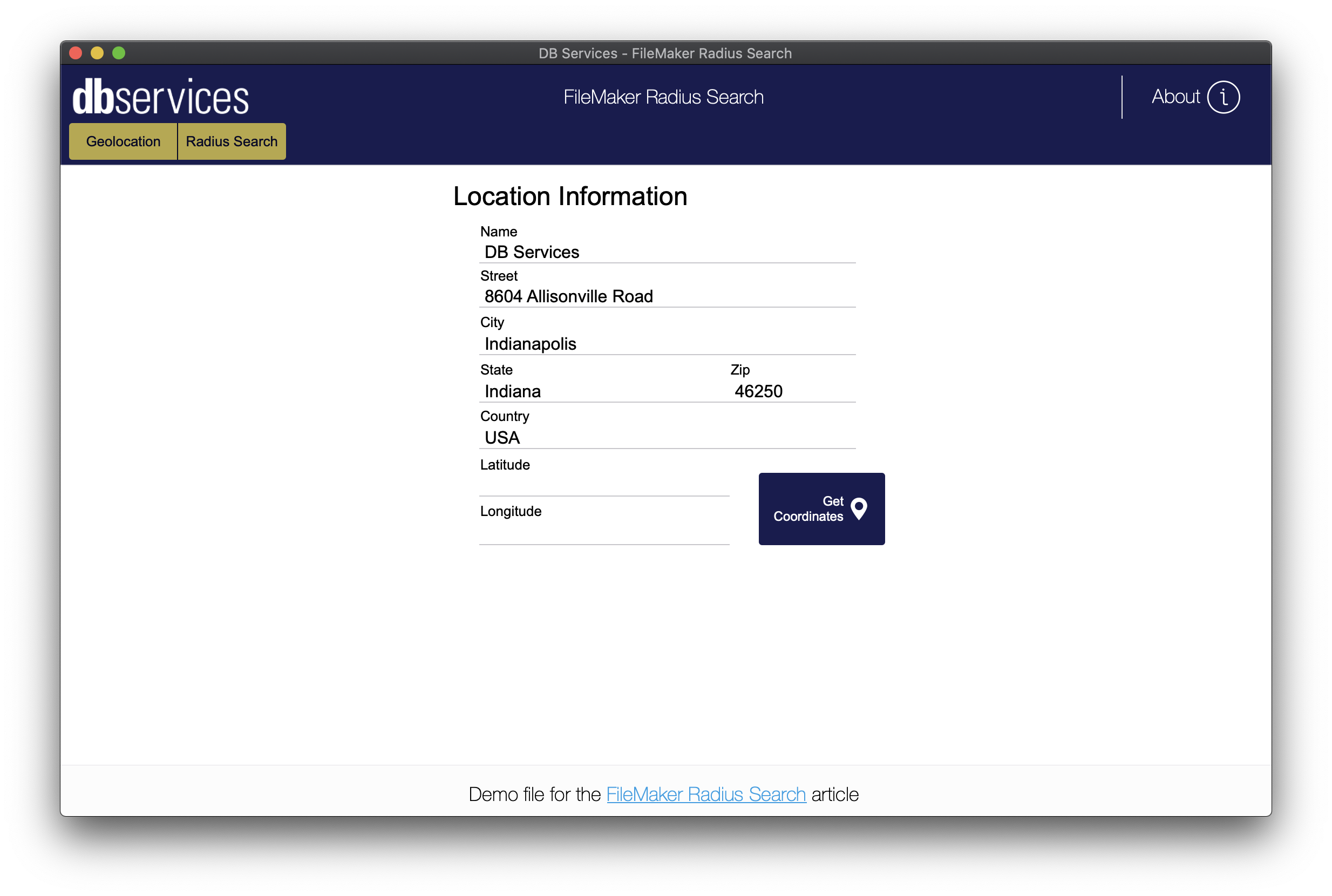Click the window title bar text
The width and height of the screenshot is (1332, 896).
click(664, 53)
